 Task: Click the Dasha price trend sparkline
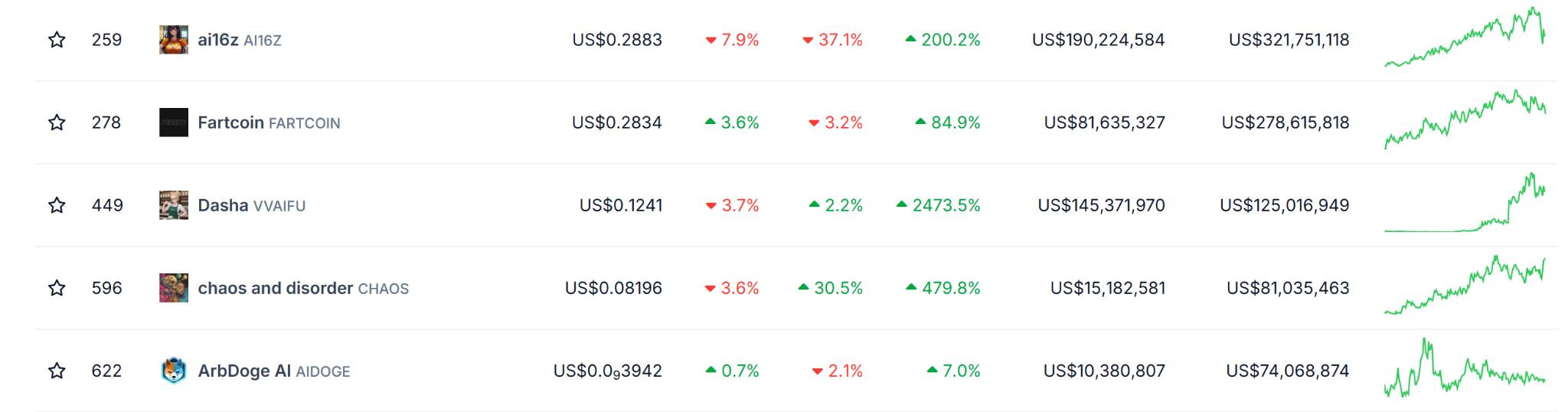1465,204
